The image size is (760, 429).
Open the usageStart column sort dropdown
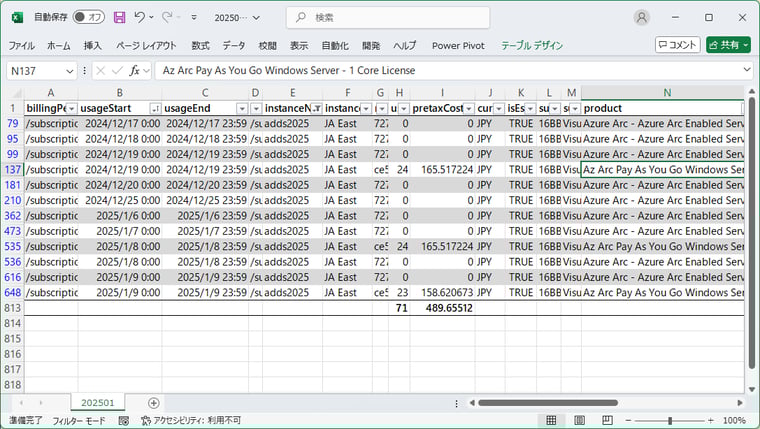(156, 109)
